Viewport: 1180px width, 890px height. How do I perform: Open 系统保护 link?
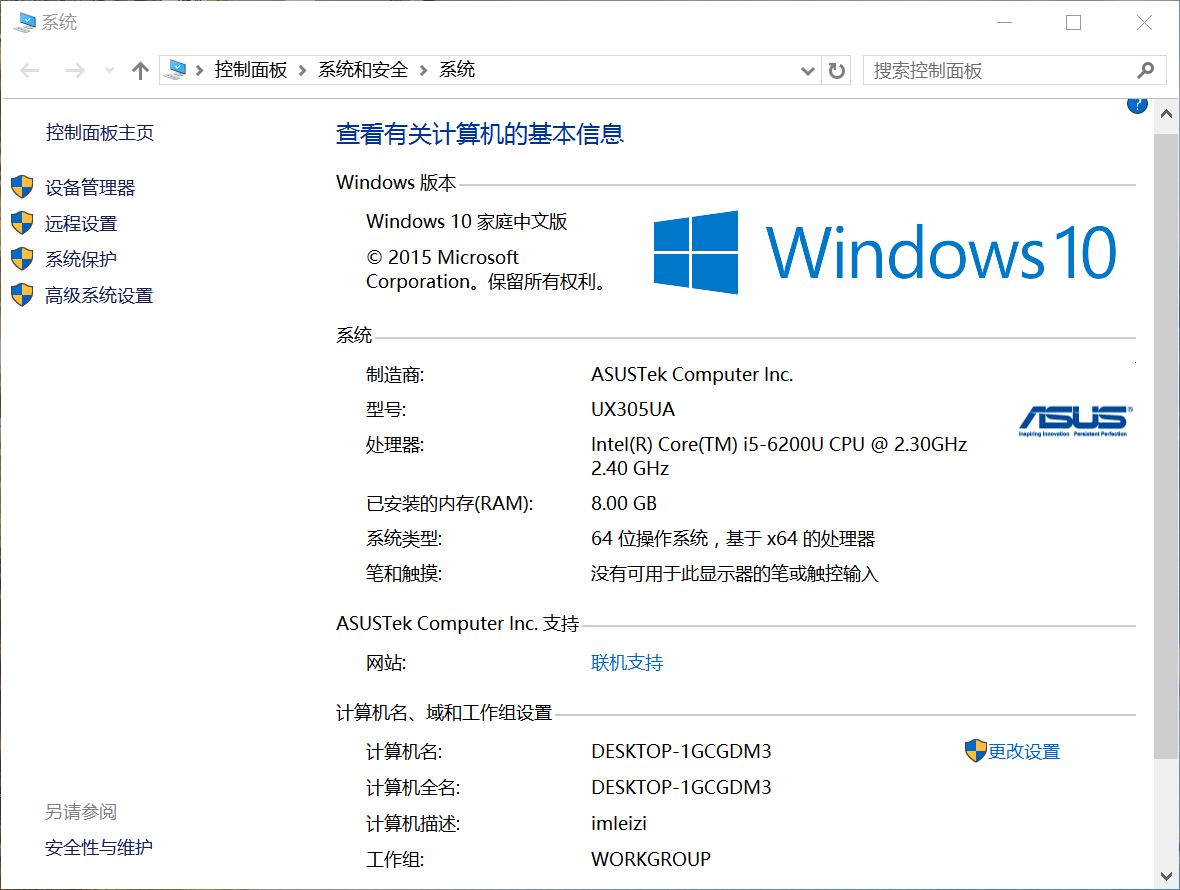(81, 260)
